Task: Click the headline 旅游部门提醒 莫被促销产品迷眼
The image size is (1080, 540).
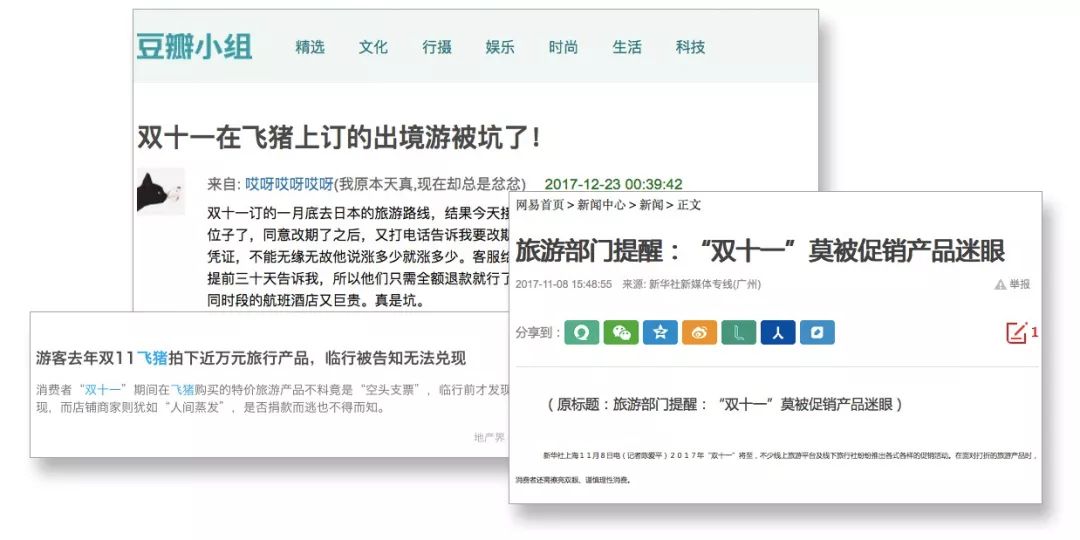Action: tap(760, 251)
